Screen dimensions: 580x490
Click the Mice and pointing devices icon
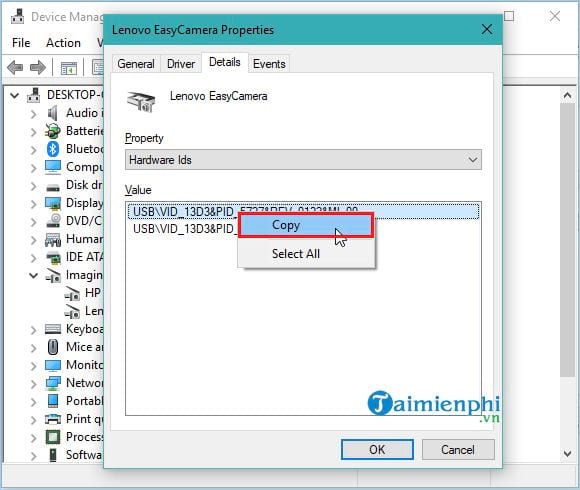point(53,347)
